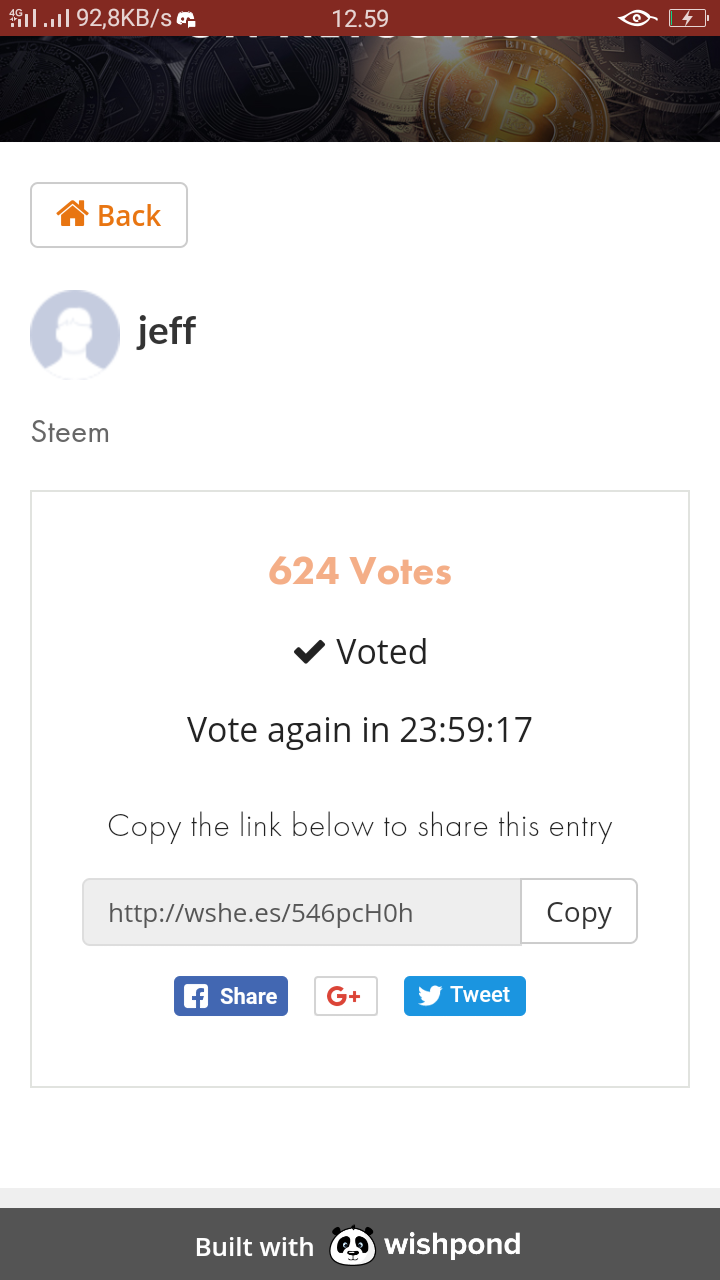Tweet this entry with Tweet button

click(465, 995)
